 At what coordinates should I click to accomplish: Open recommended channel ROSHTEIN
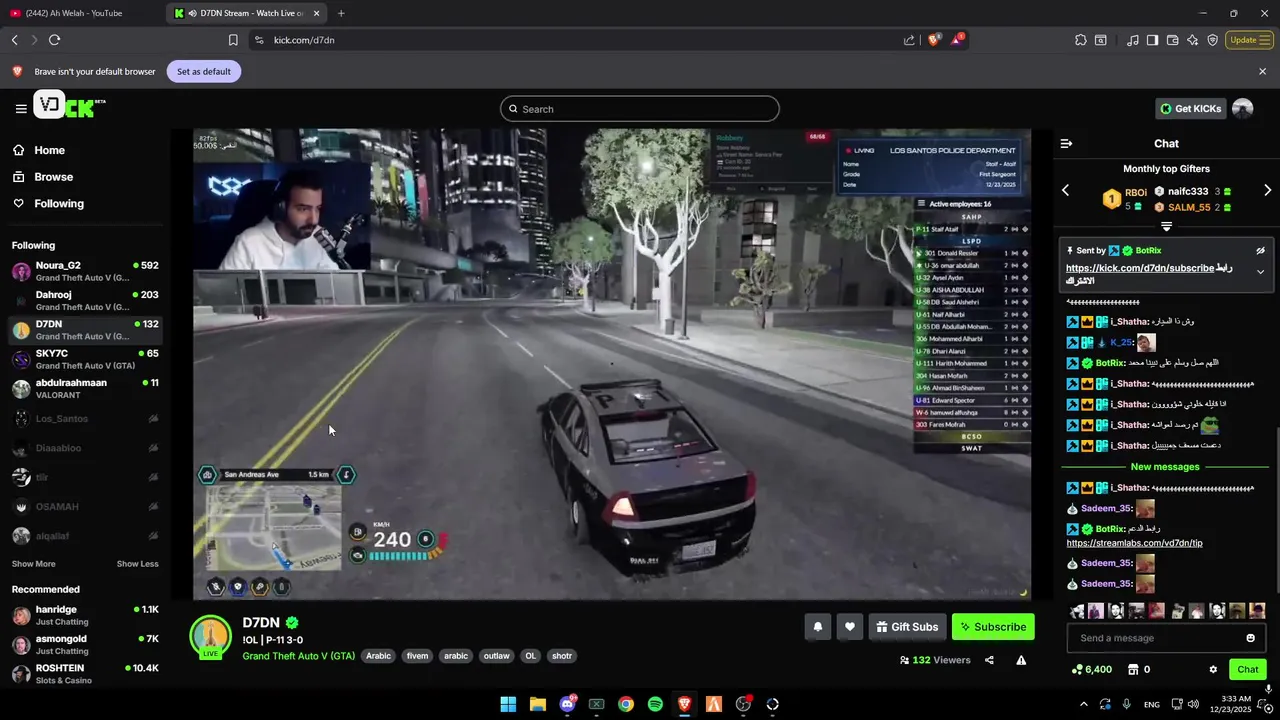85,674
